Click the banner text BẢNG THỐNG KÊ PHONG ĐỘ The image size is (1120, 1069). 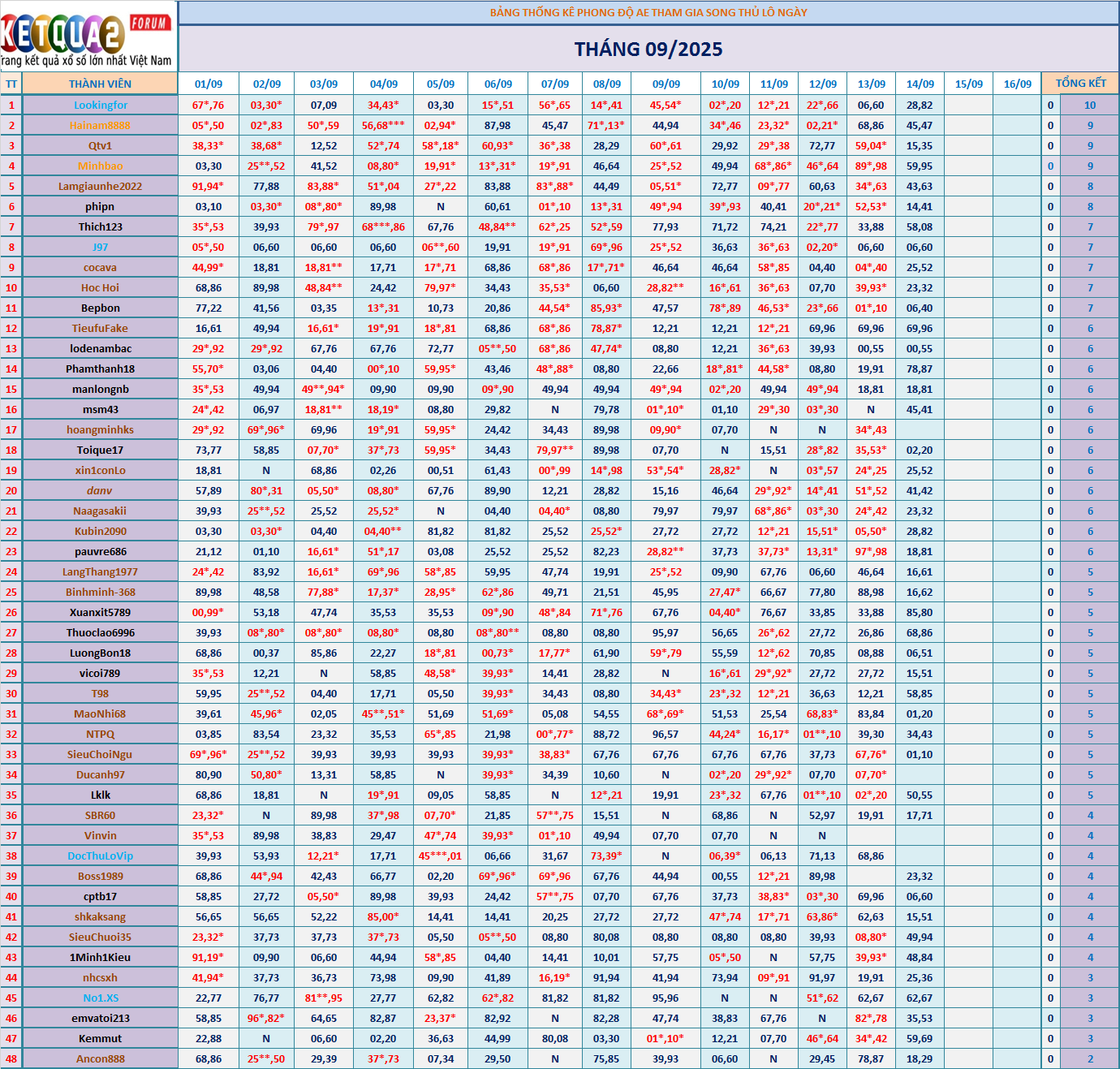click(648, 12)
